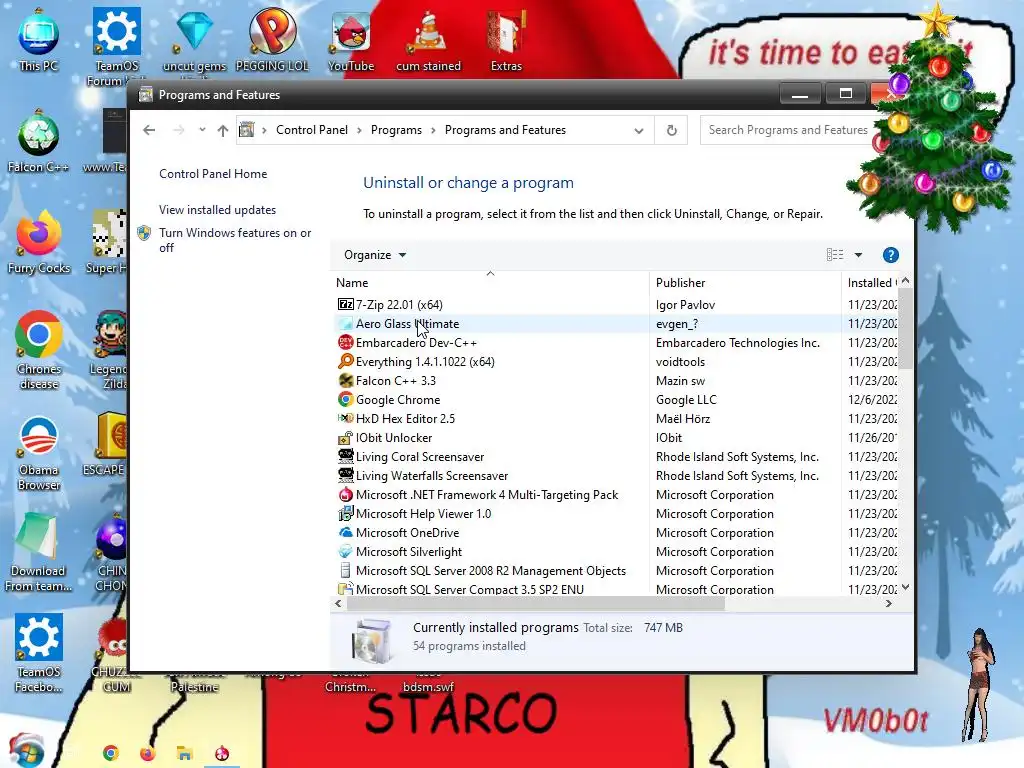Open the Windows Start button
This screenshot has height=768, width=1024.
[x=27, y=751]
